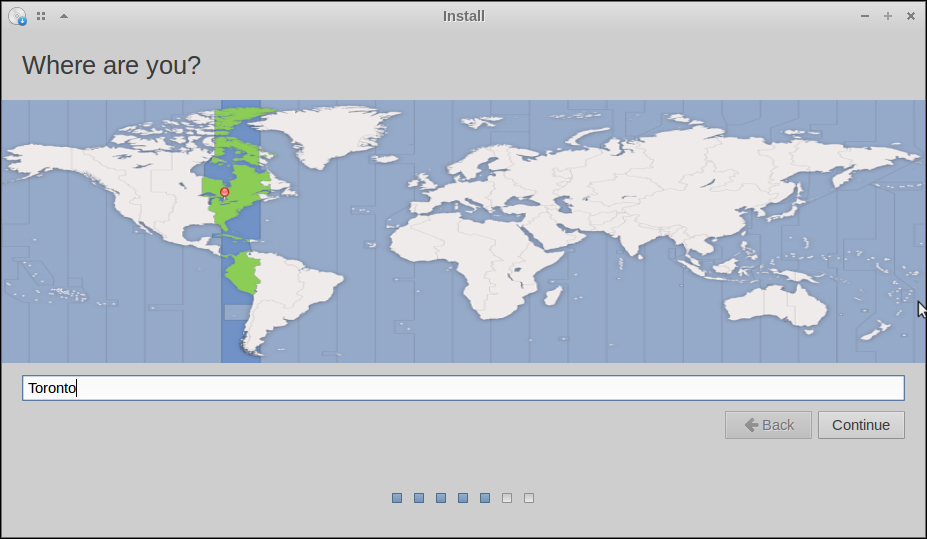Image resolution: width=927 pixels, height=539 pixels.
Task: Close the Install window
Action: tap(910, 16)
